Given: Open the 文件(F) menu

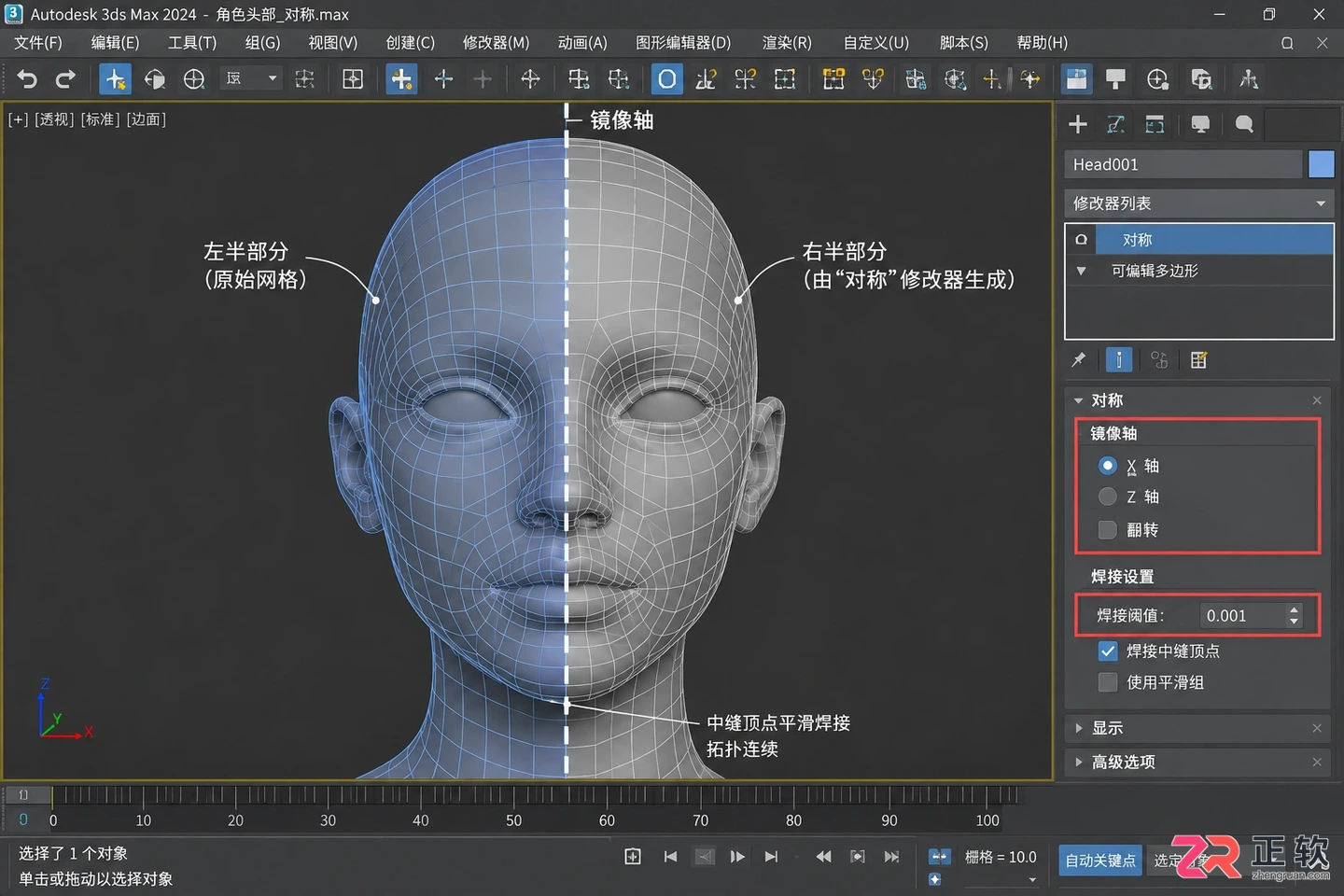Looking at the screenshot, I should 38,43.
